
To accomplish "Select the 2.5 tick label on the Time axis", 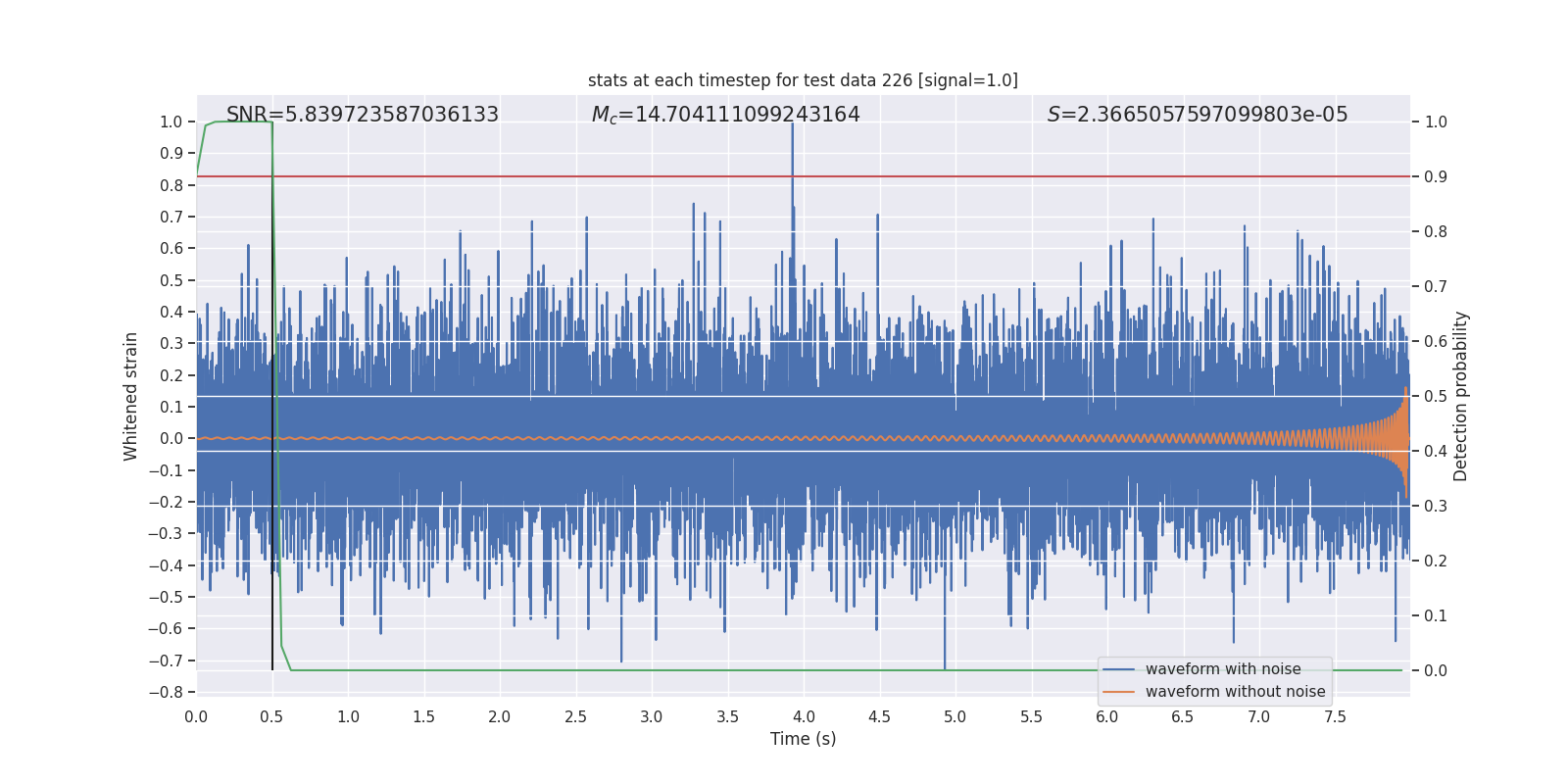I will tap(575, 716).
